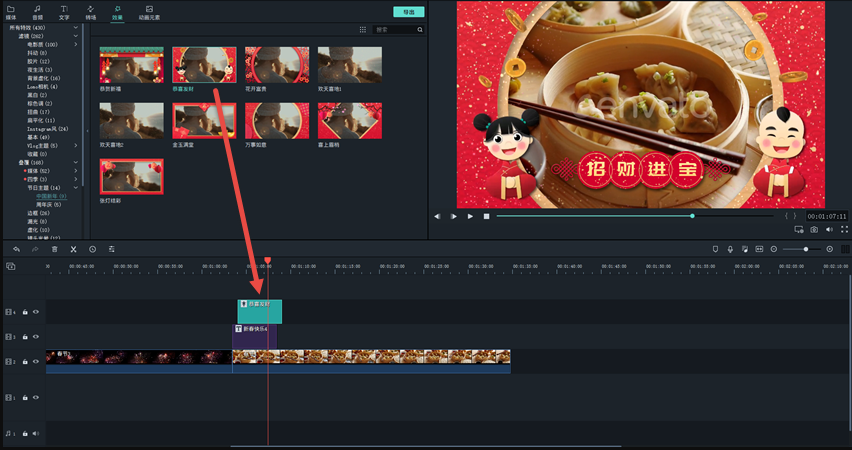Toggle visibility eye of video track 2
The height and width of the screenshot is (450, 852).
pyautogui.click(x=36, y=361)
